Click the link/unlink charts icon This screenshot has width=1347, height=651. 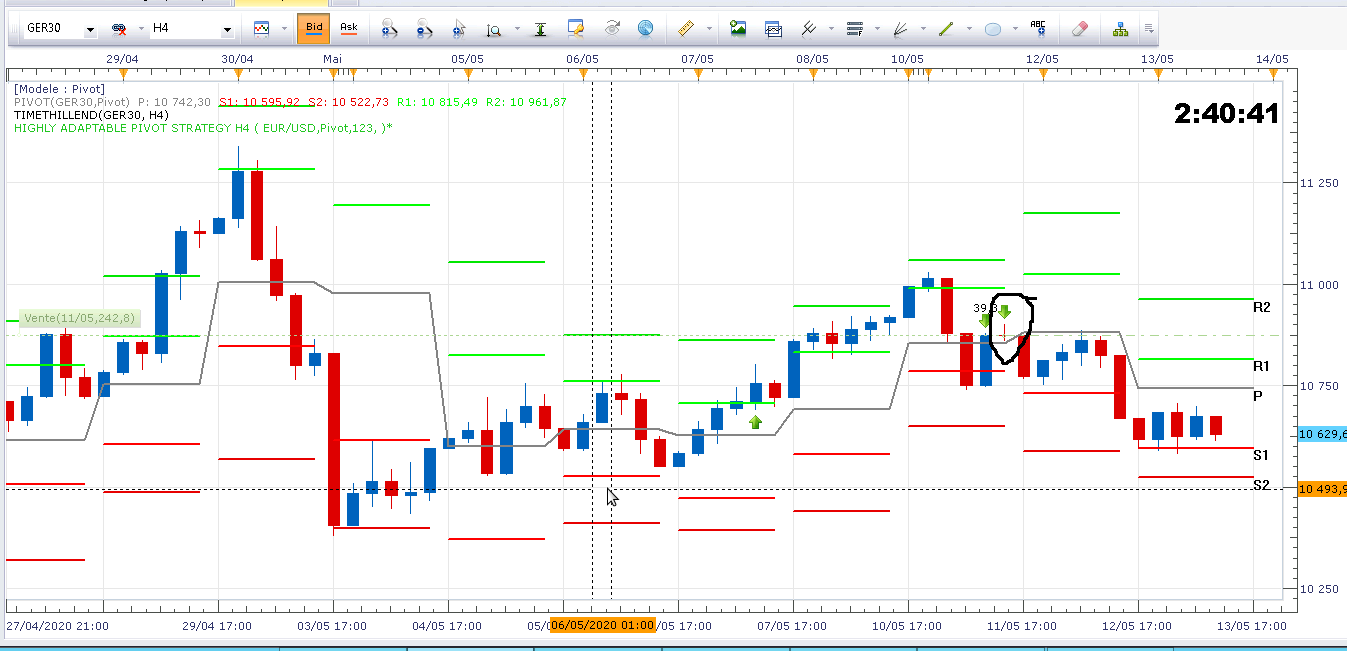[119, 29]
